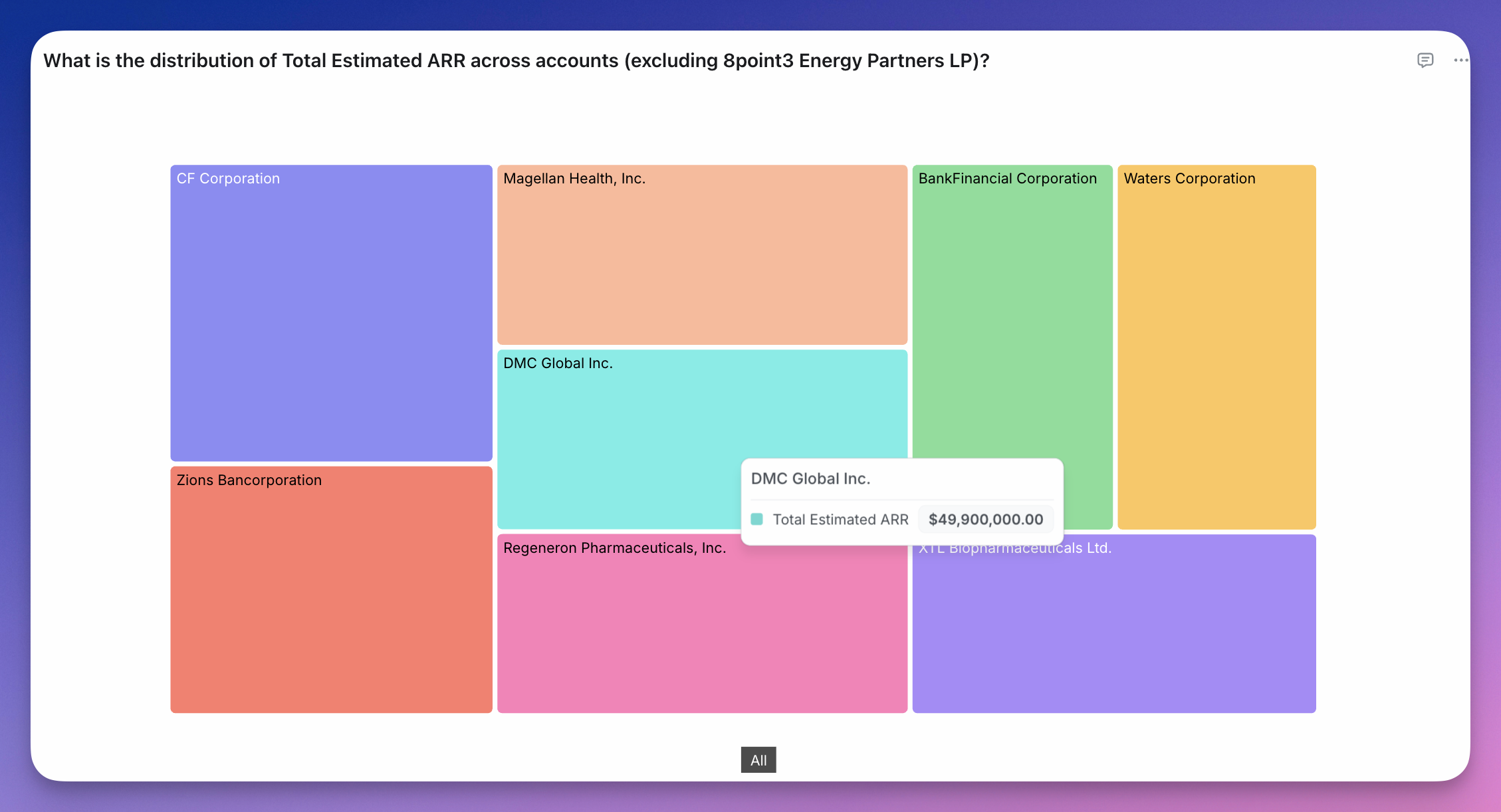Click the Waters Corporation label text
This screenshot has width=1501, height=812.
pyautogui.click(x=1189, y=179)
